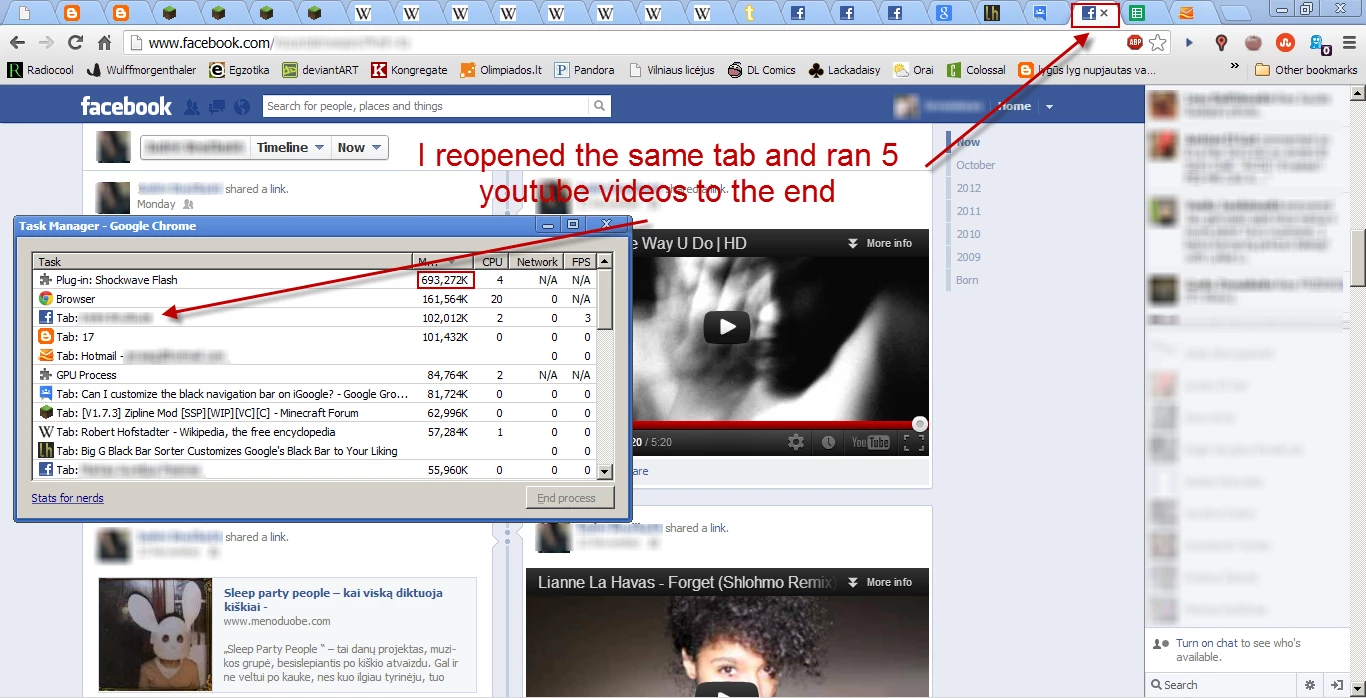Image resolution: width=1366 pixels, height=698 pixels.
Task: Expand the Timeline dropdown
Action: (x=291, y=147)
